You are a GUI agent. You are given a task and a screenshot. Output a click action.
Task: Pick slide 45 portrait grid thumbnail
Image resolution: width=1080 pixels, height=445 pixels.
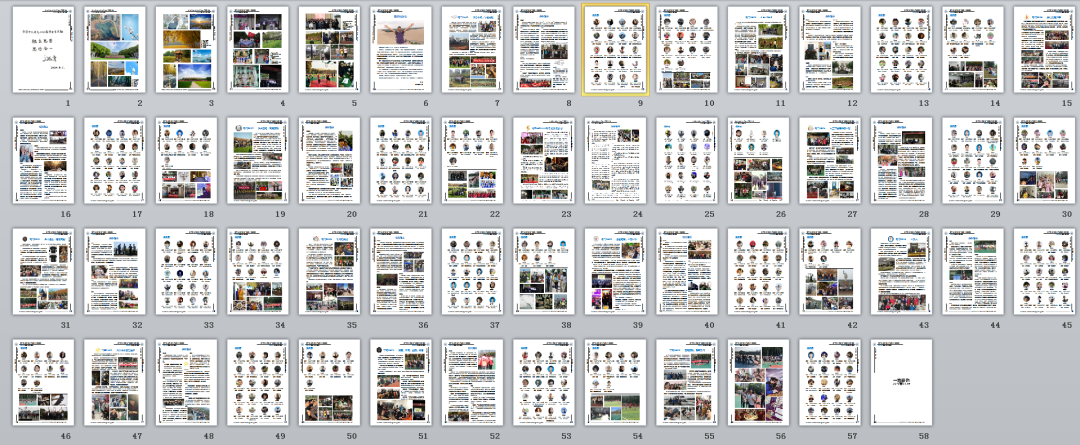click(x=1045, y=271)
